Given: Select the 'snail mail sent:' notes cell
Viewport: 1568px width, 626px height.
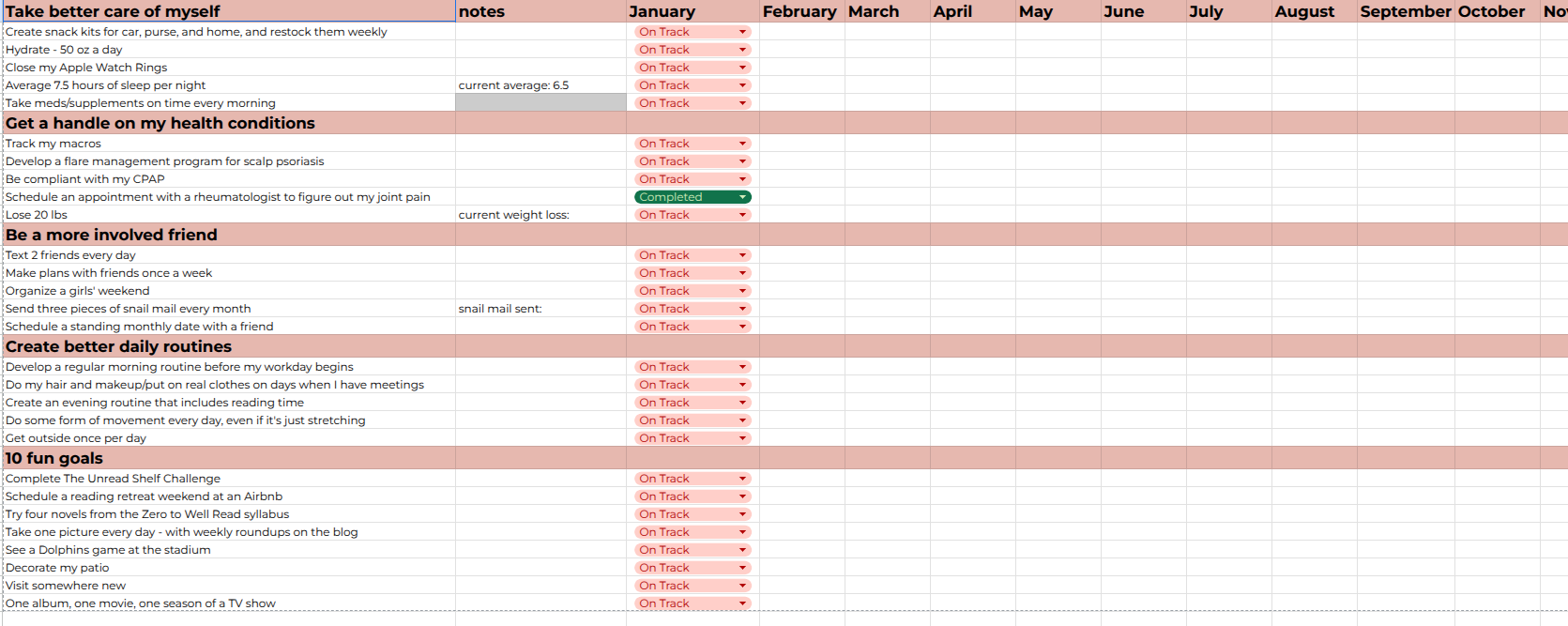Looking at the screenshot, I should (x=540, y=309).
